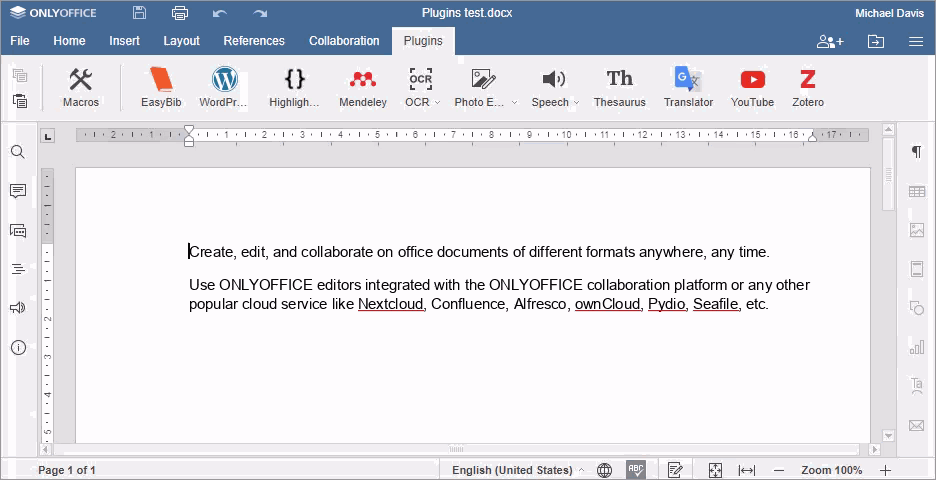Toggle spell checking in status bar
The height and width of the screenshot is (480, 936).
coord(636,470)
